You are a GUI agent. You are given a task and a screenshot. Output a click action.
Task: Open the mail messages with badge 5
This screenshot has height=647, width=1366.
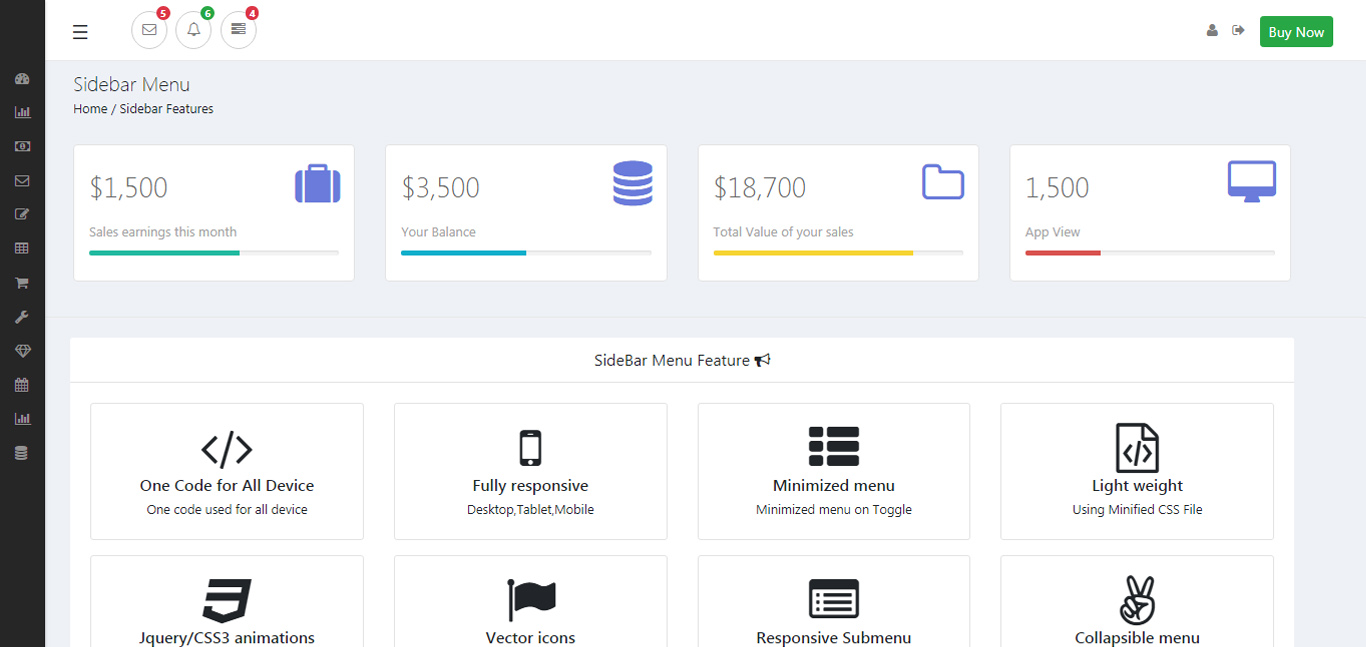point(149,30)
